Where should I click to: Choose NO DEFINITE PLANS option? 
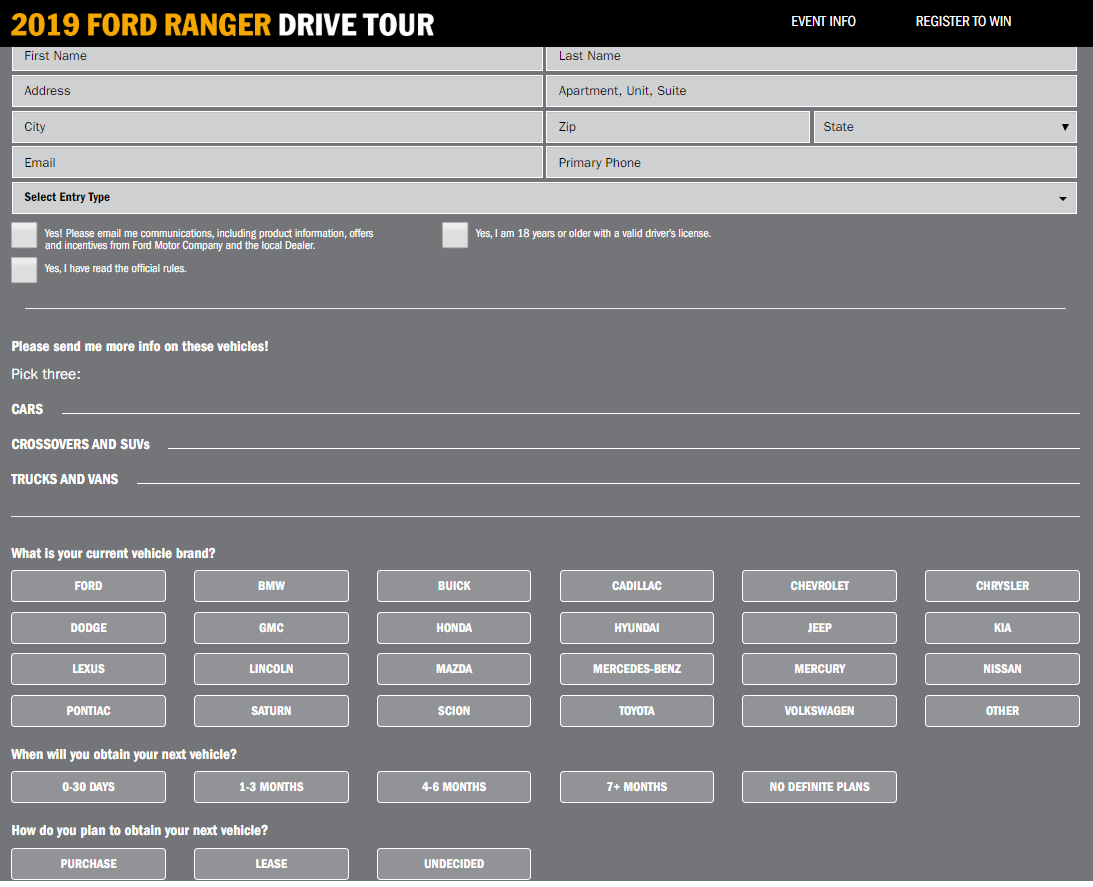pos(819,787)
